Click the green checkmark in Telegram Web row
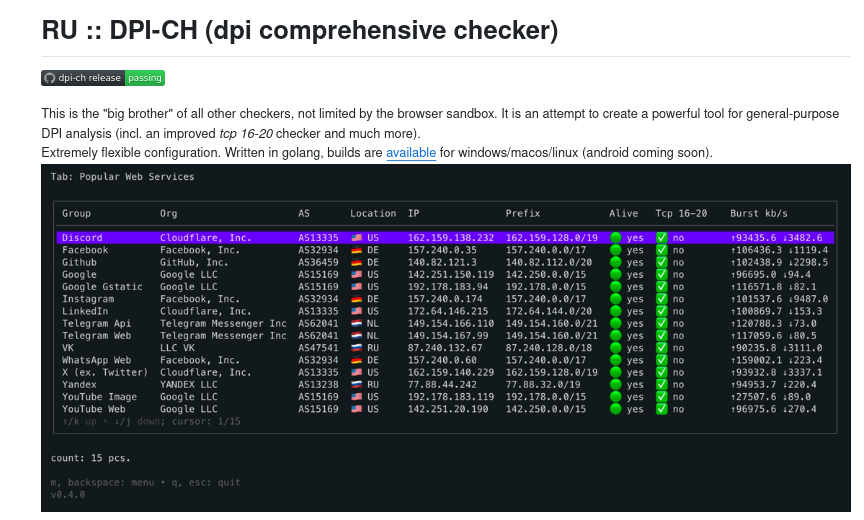Viewport: 864px width, 520px height. (662, 335)
